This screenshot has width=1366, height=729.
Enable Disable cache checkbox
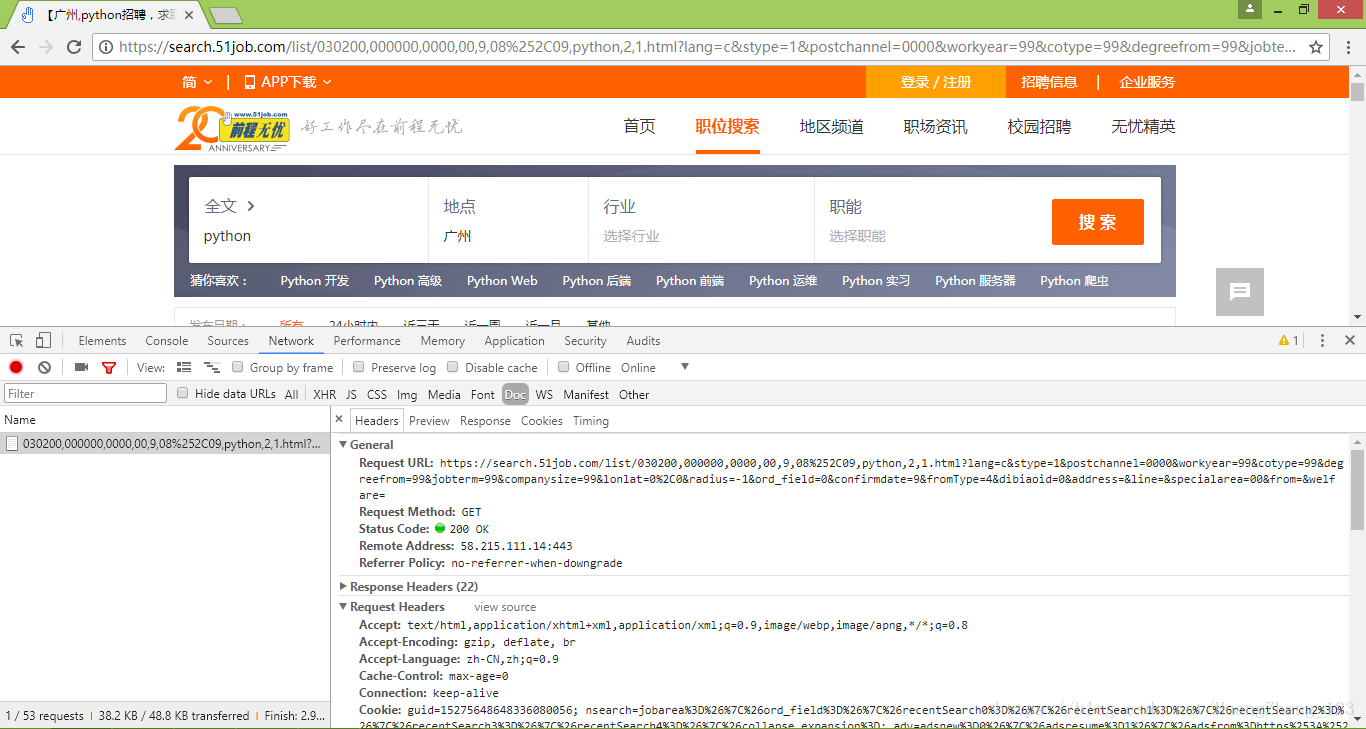453,367
